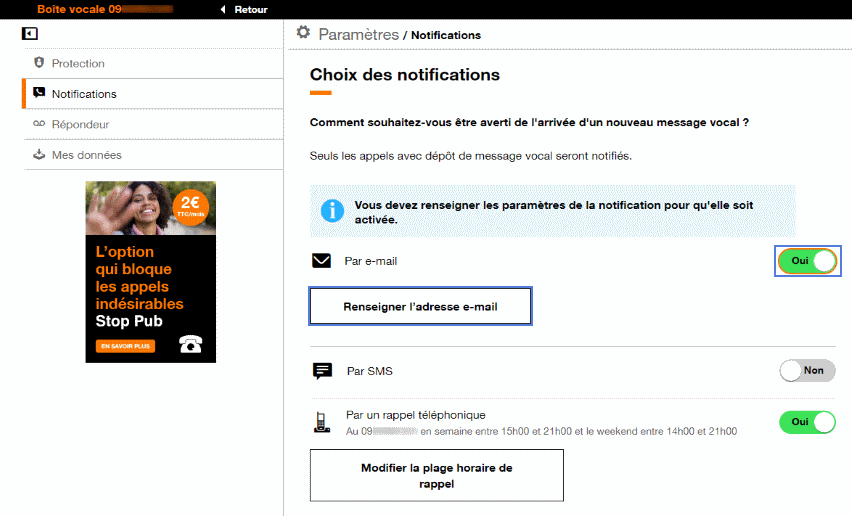852x516 pixels.
Task: Enable the Par SMS notification toggle
Action: pos(807,371)
